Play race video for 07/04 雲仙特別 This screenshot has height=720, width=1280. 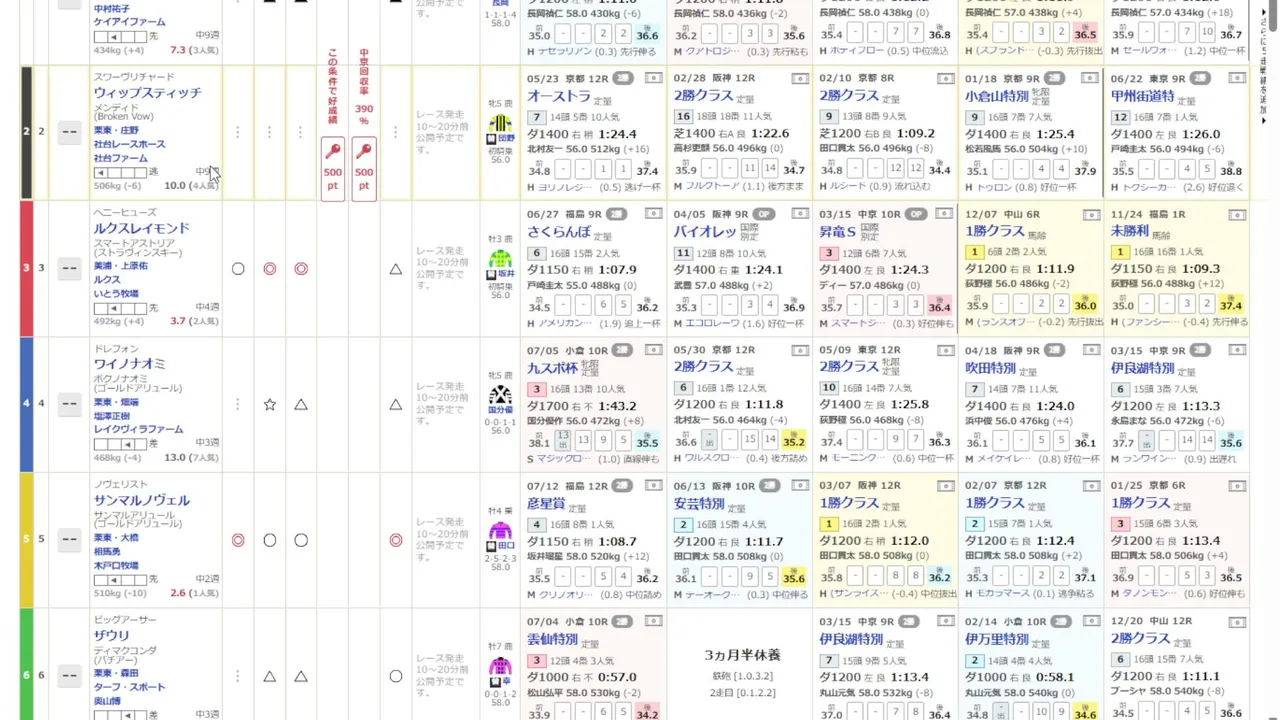click(653, 622)
